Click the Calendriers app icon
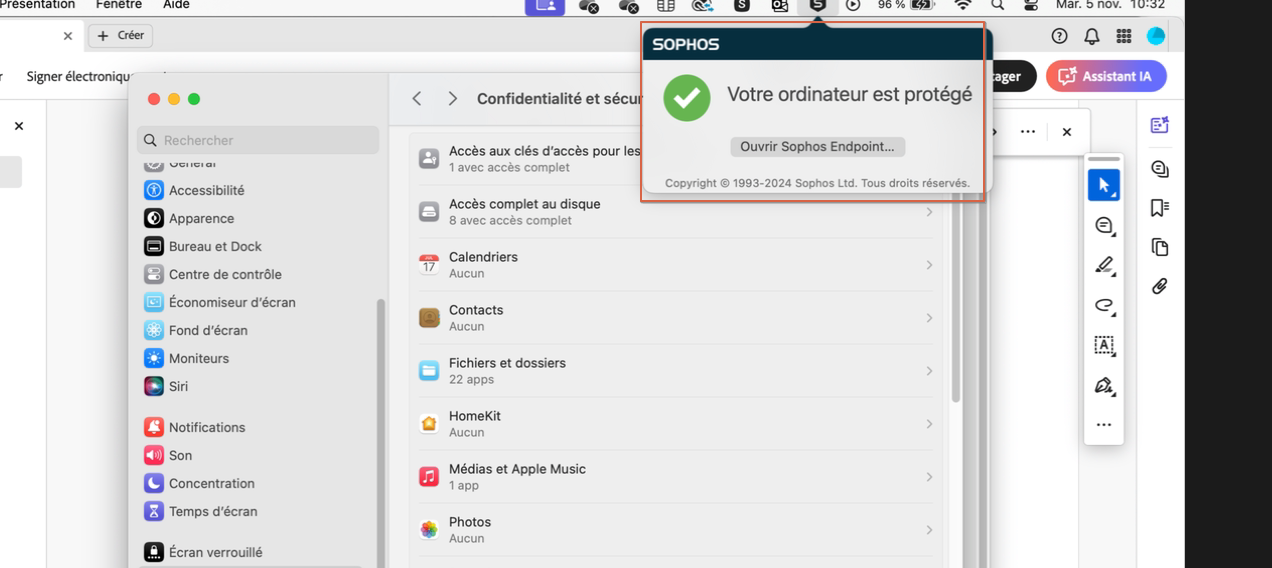 [x=429, y=265]
